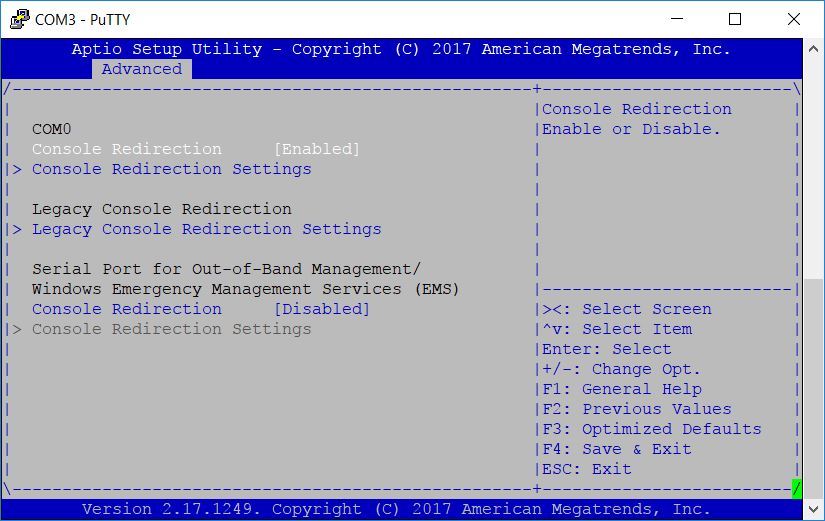Viewport: 825px width, 521px height.
Task: Minimize the COM3 PuTTY window
Action: [x=677, y=19]
